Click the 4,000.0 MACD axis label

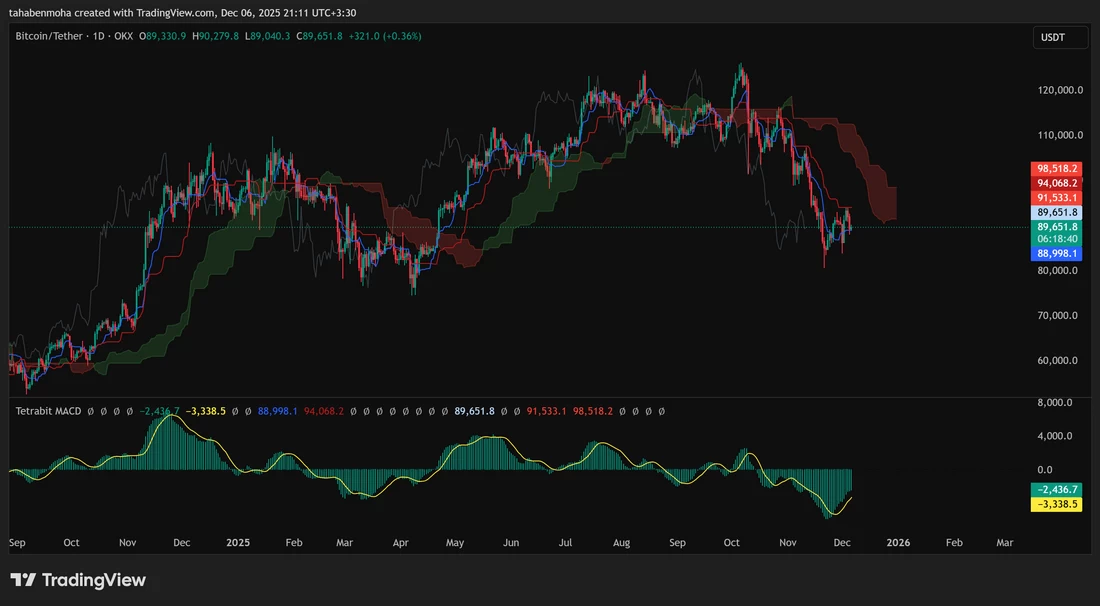[1054, 436]
